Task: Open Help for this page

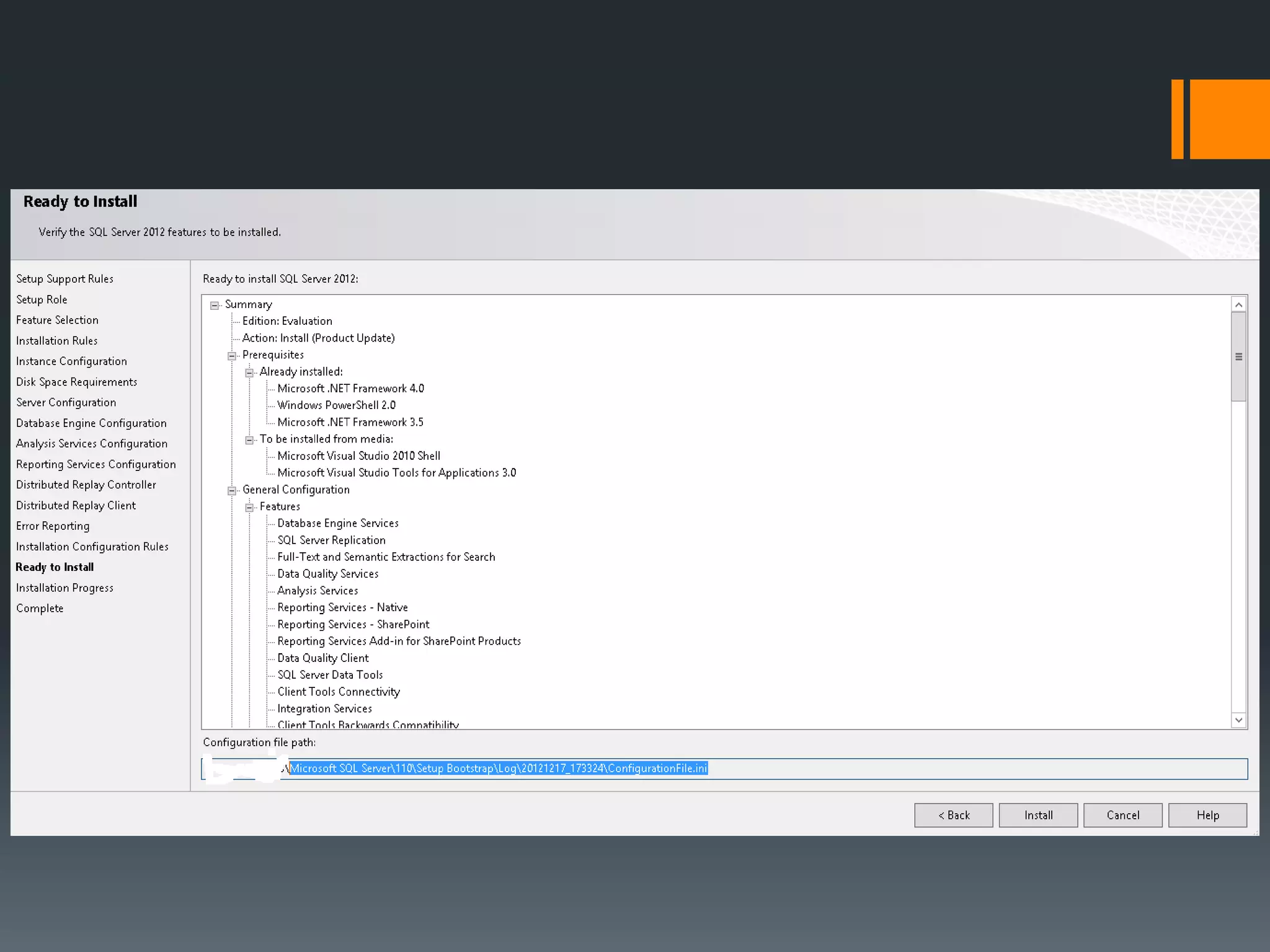Action: point(1207,815)
